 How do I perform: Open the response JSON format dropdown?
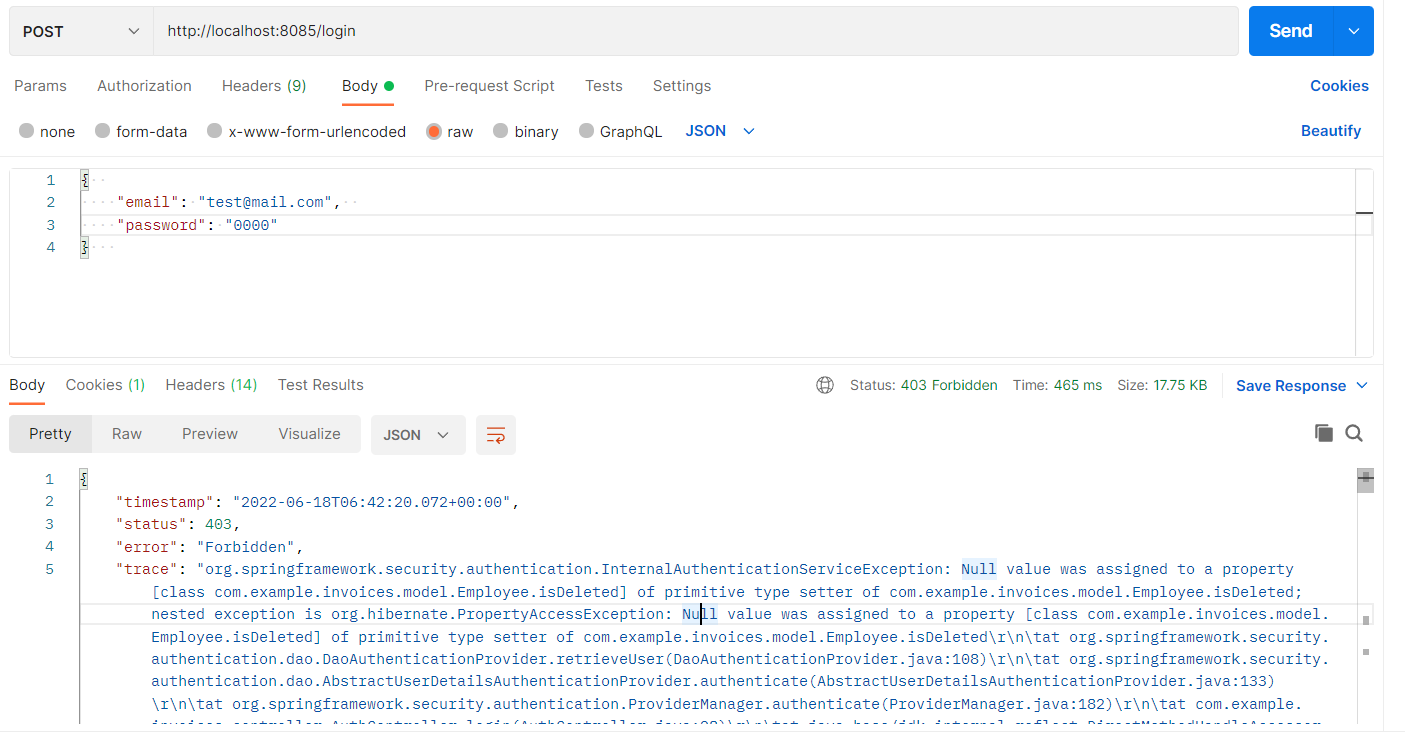[418, 435]
